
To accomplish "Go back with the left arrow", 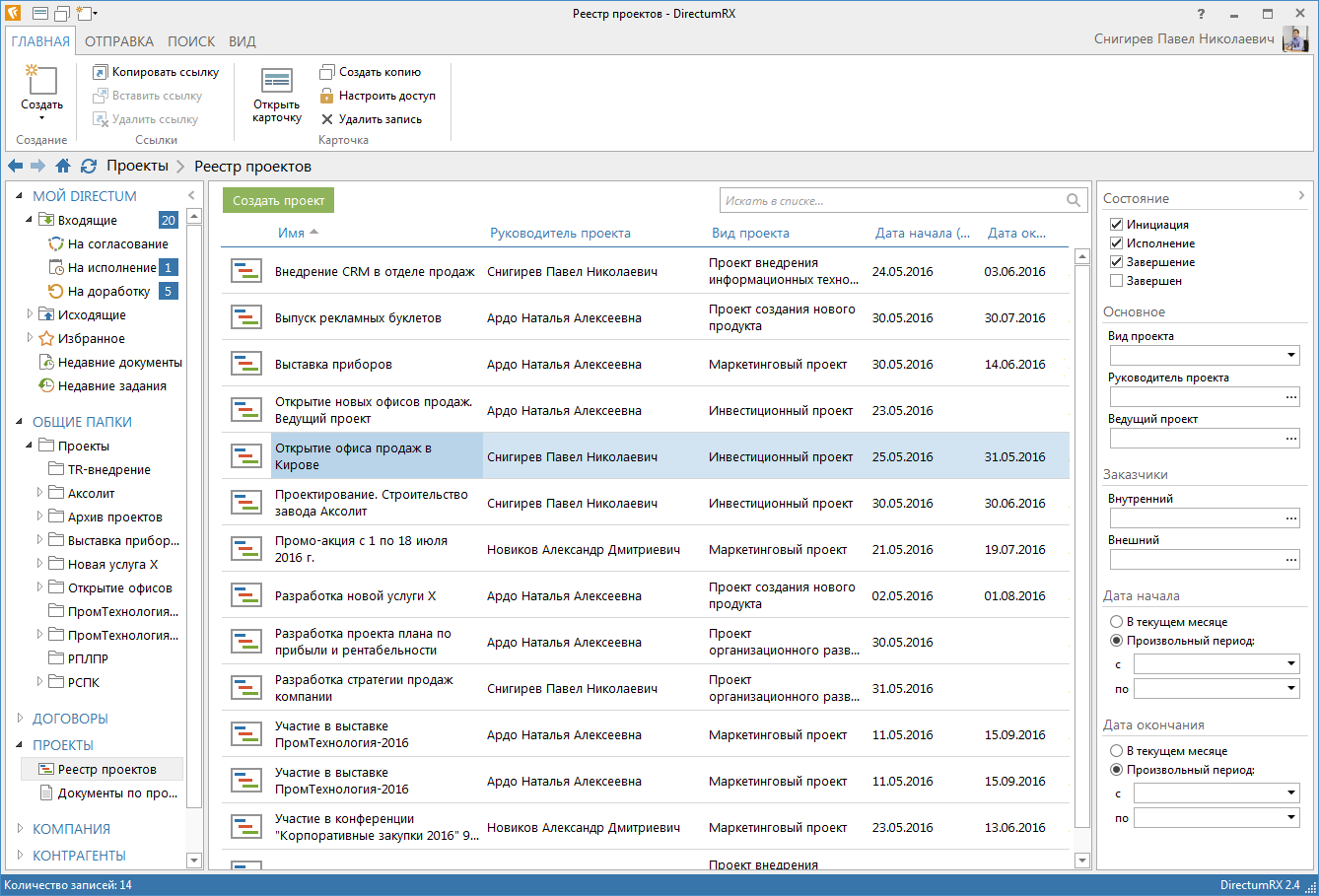I will pyautogui.click(x=15, y=166).
